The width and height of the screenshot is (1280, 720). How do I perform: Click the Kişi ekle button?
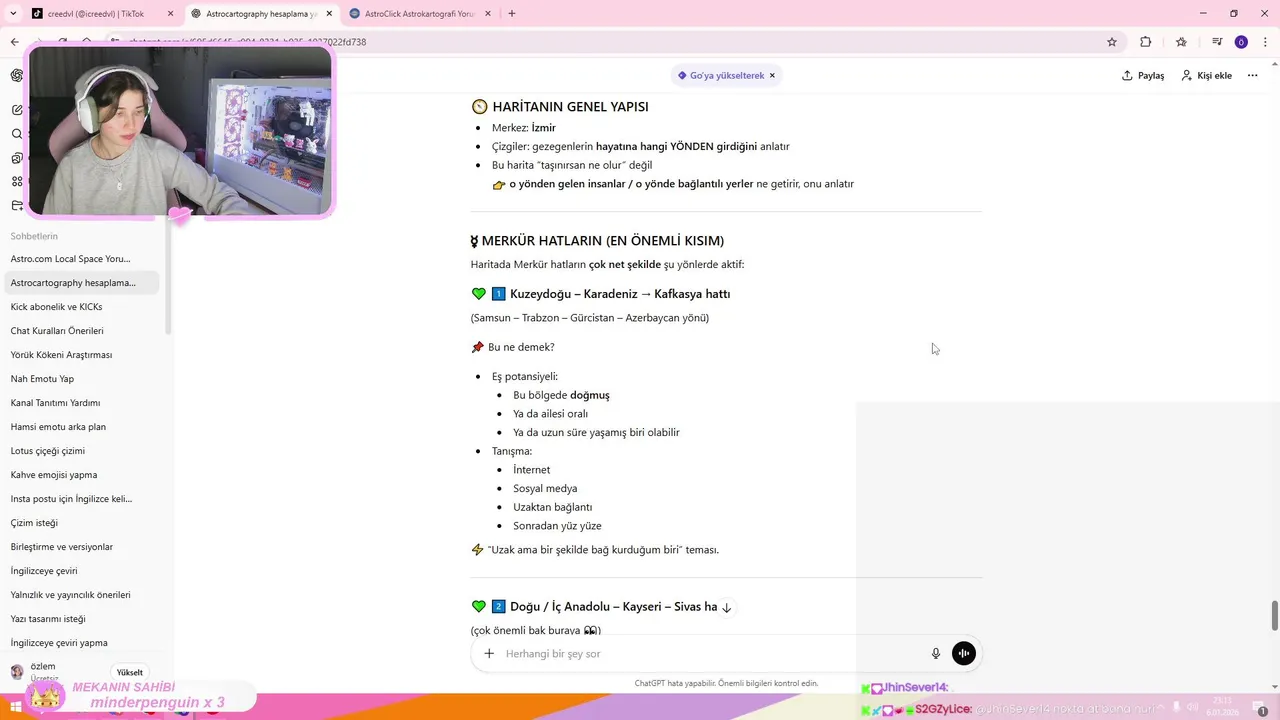click(1207, 76)
